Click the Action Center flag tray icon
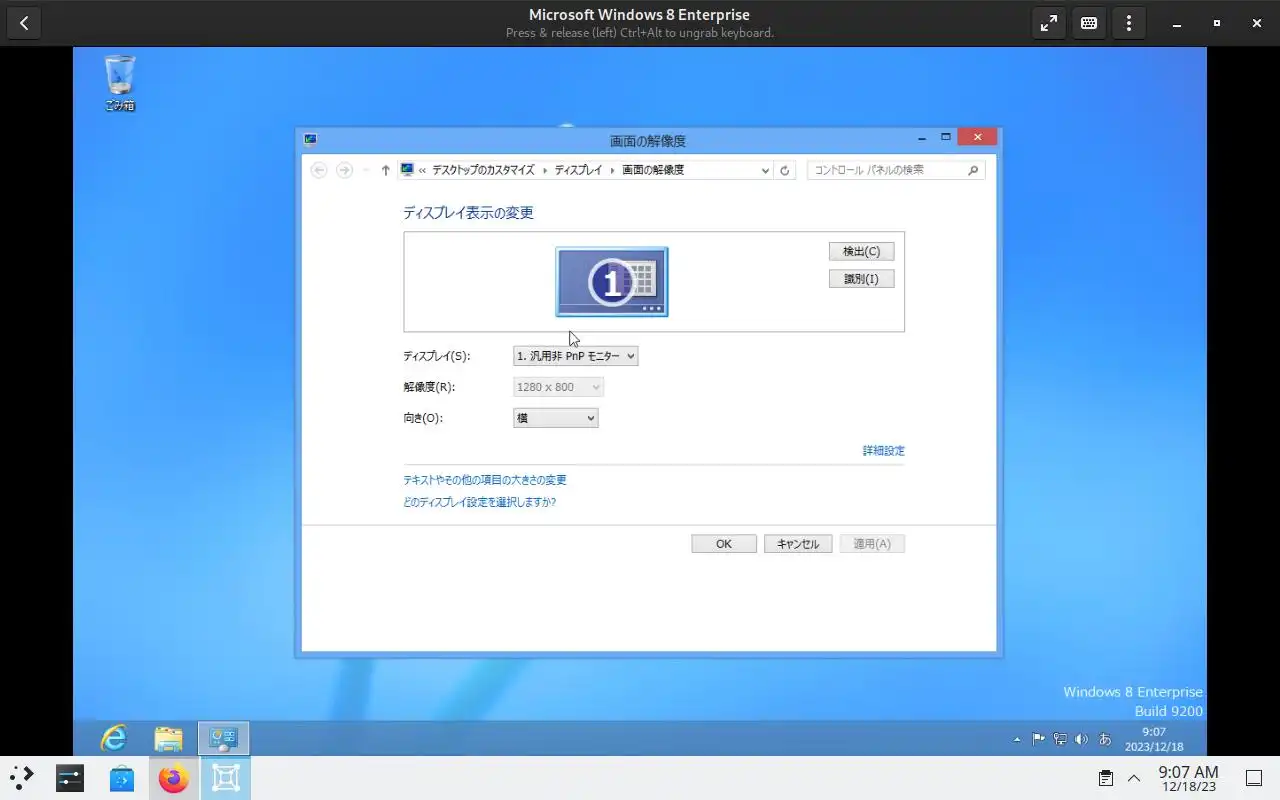Viewport: 1280px width, 800px height. [1039, 740]
